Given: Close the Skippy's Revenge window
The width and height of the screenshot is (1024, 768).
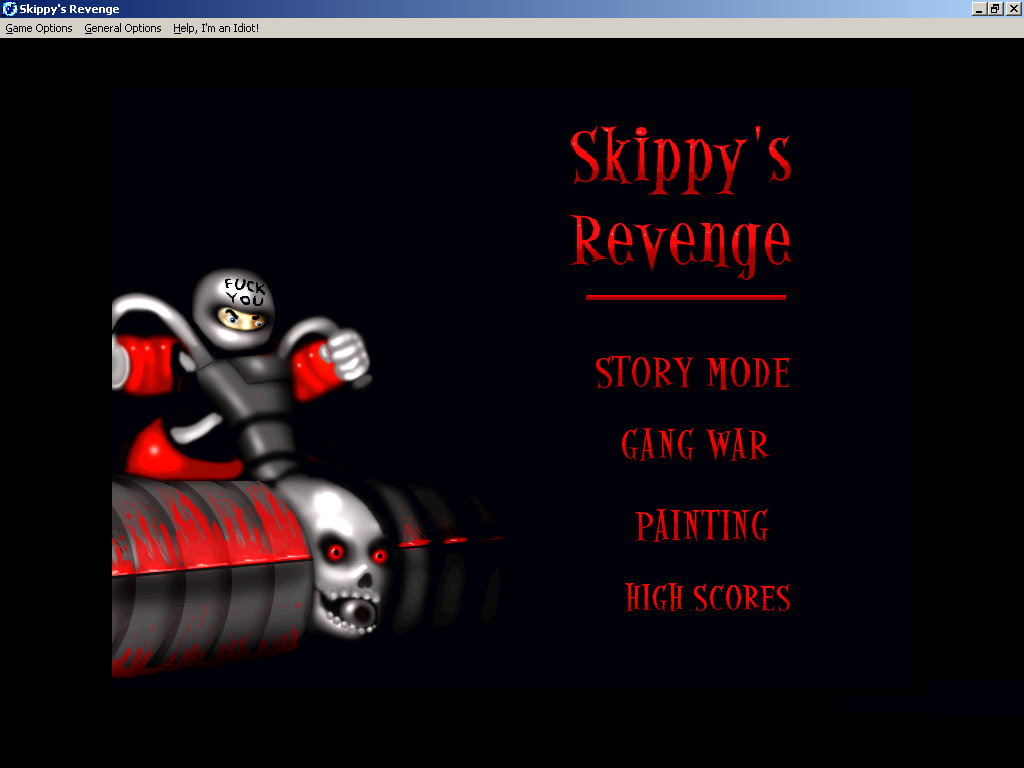Looking at the screenshot, I should coord(1013,9).
